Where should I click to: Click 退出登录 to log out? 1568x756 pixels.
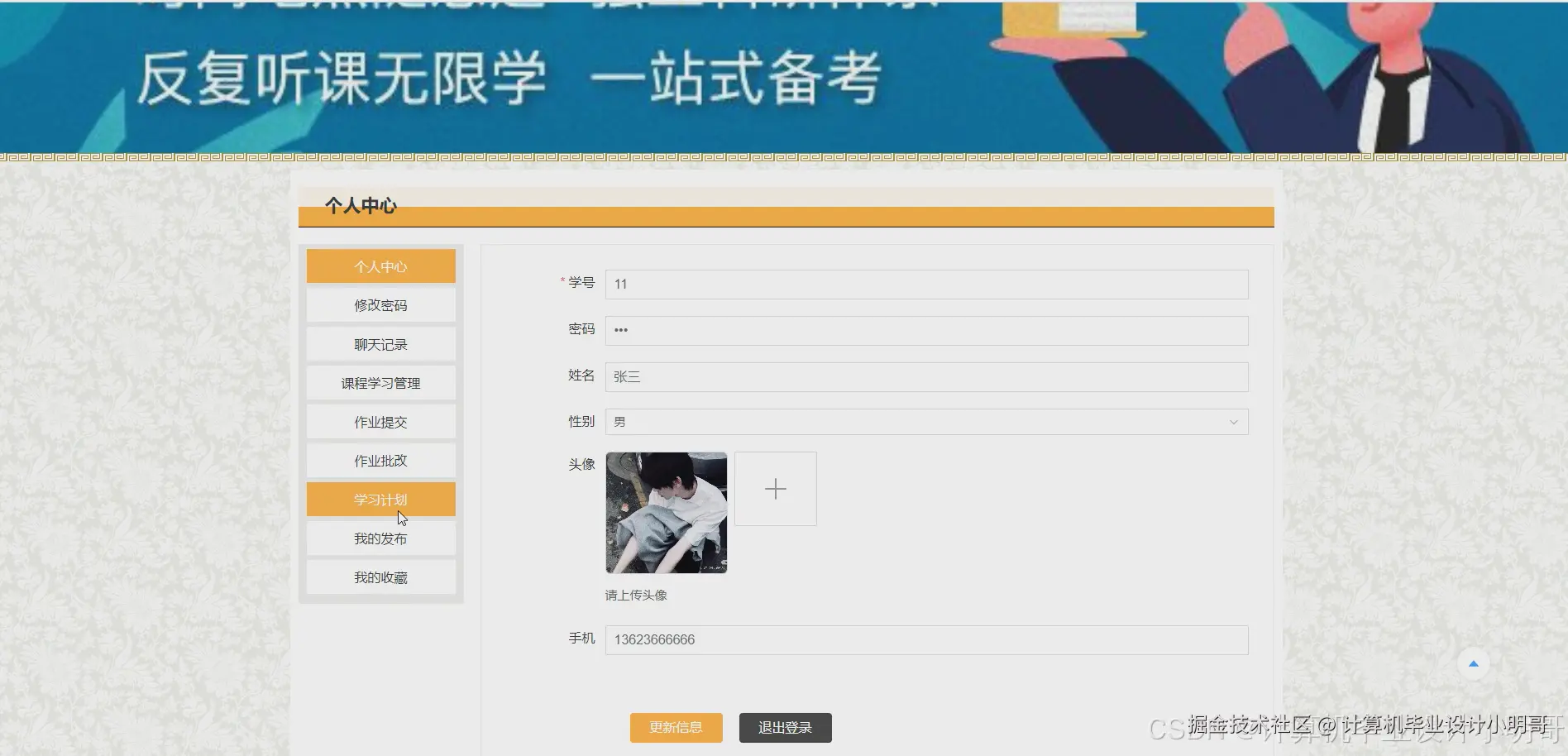785,727
